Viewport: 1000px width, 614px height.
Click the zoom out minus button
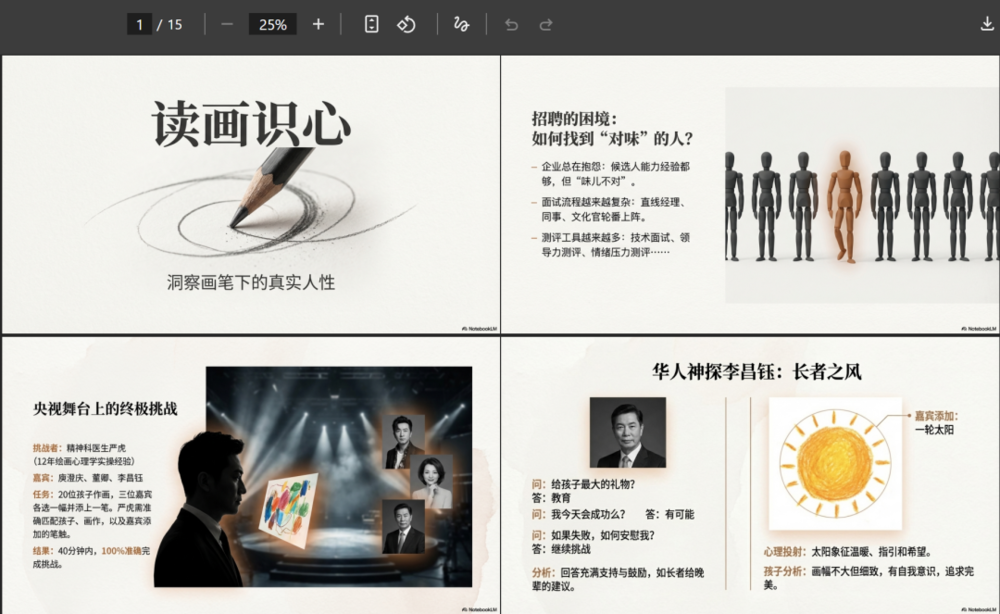point(227,24)
